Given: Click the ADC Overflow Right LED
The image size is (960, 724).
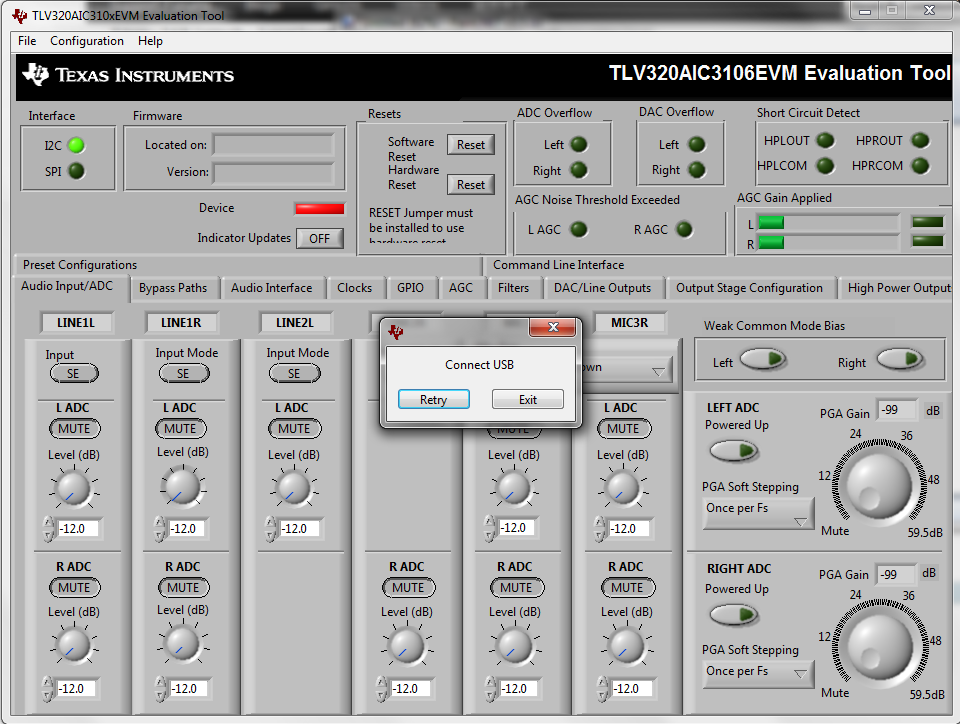Looking at the screenshot, I should (x=579, y=170).
